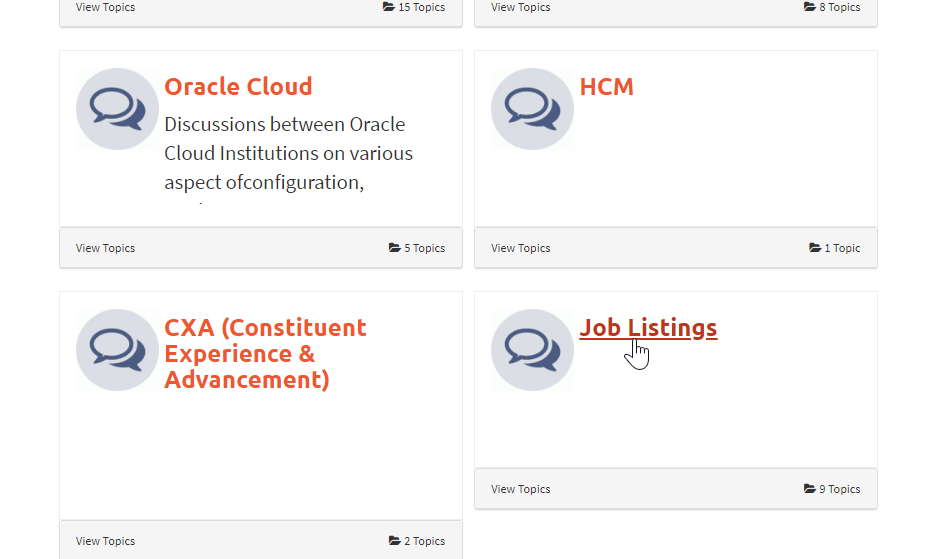Open the Oracle Cloud forum title

tap(238, 87)
